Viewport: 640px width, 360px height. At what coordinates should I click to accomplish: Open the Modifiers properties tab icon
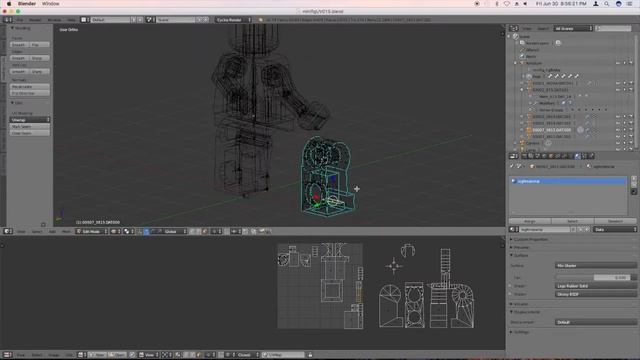[564, 156]
